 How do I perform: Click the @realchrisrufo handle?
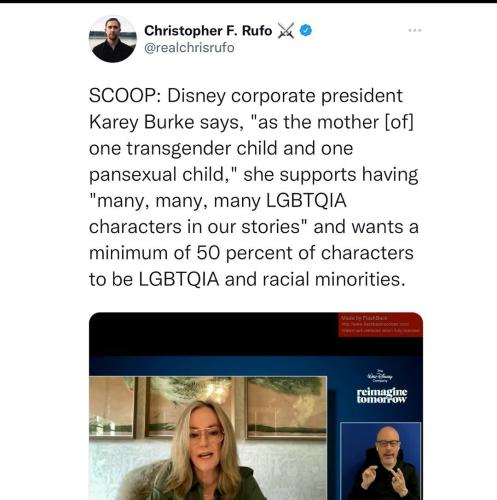tap(189, 48)
